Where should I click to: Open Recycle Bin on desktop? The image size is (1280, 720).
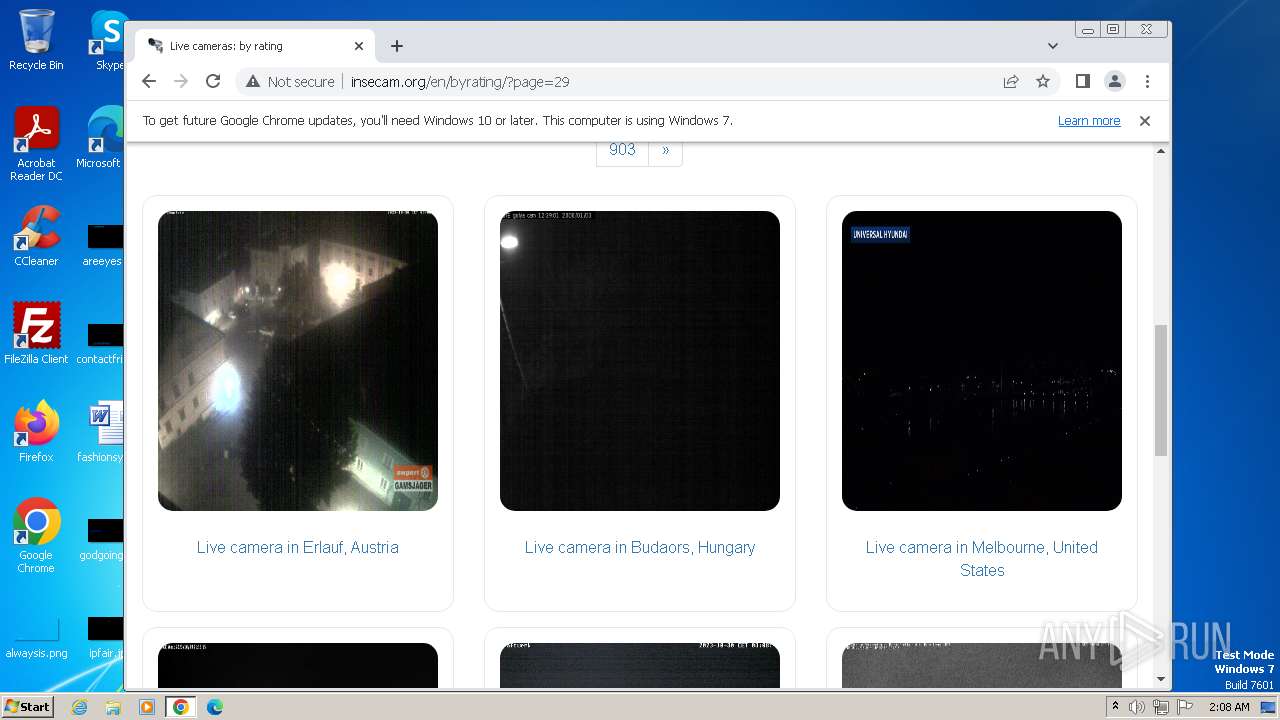36,40
